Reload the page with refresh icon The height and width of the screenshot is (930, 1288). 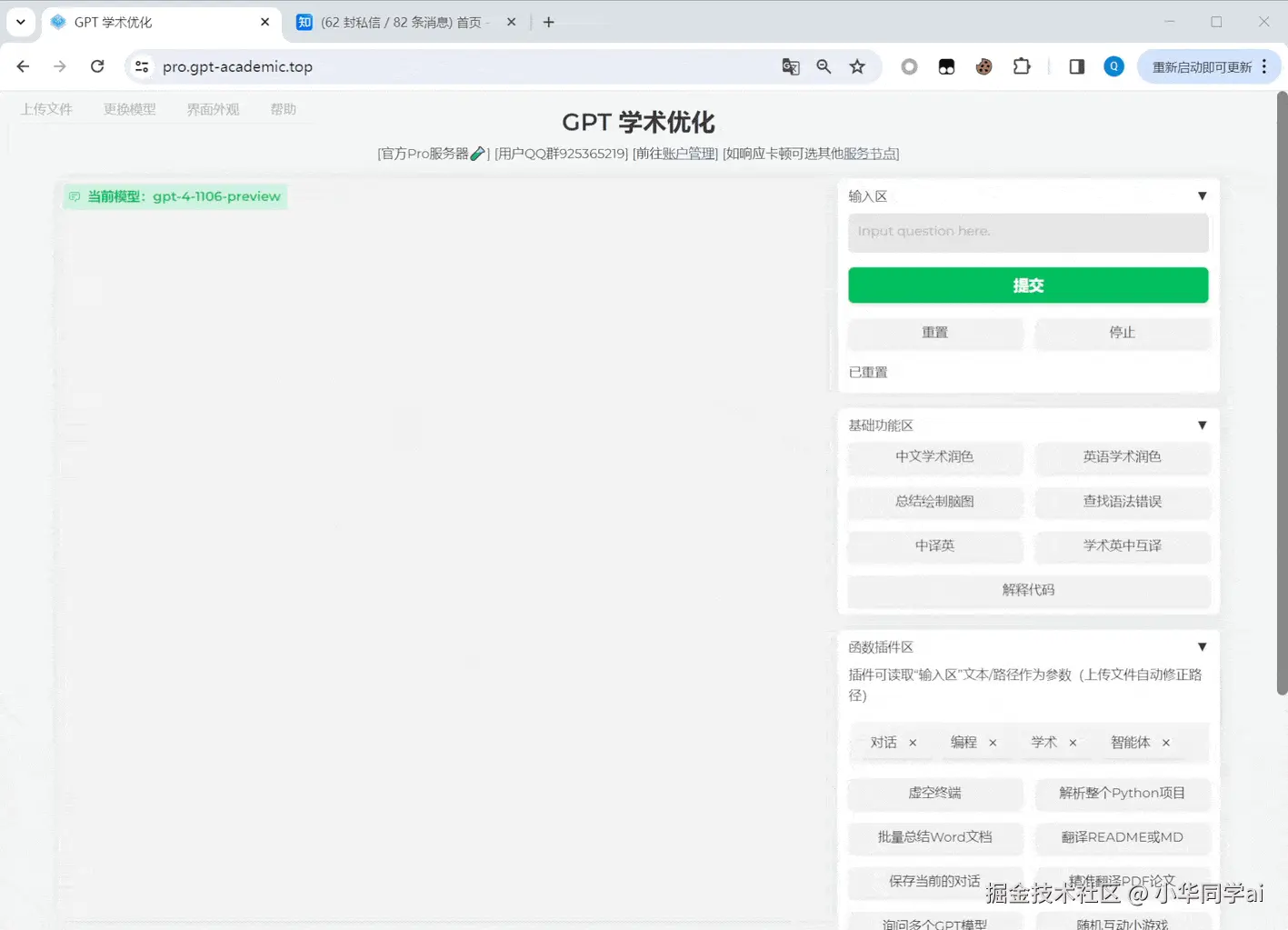(97, 66)
